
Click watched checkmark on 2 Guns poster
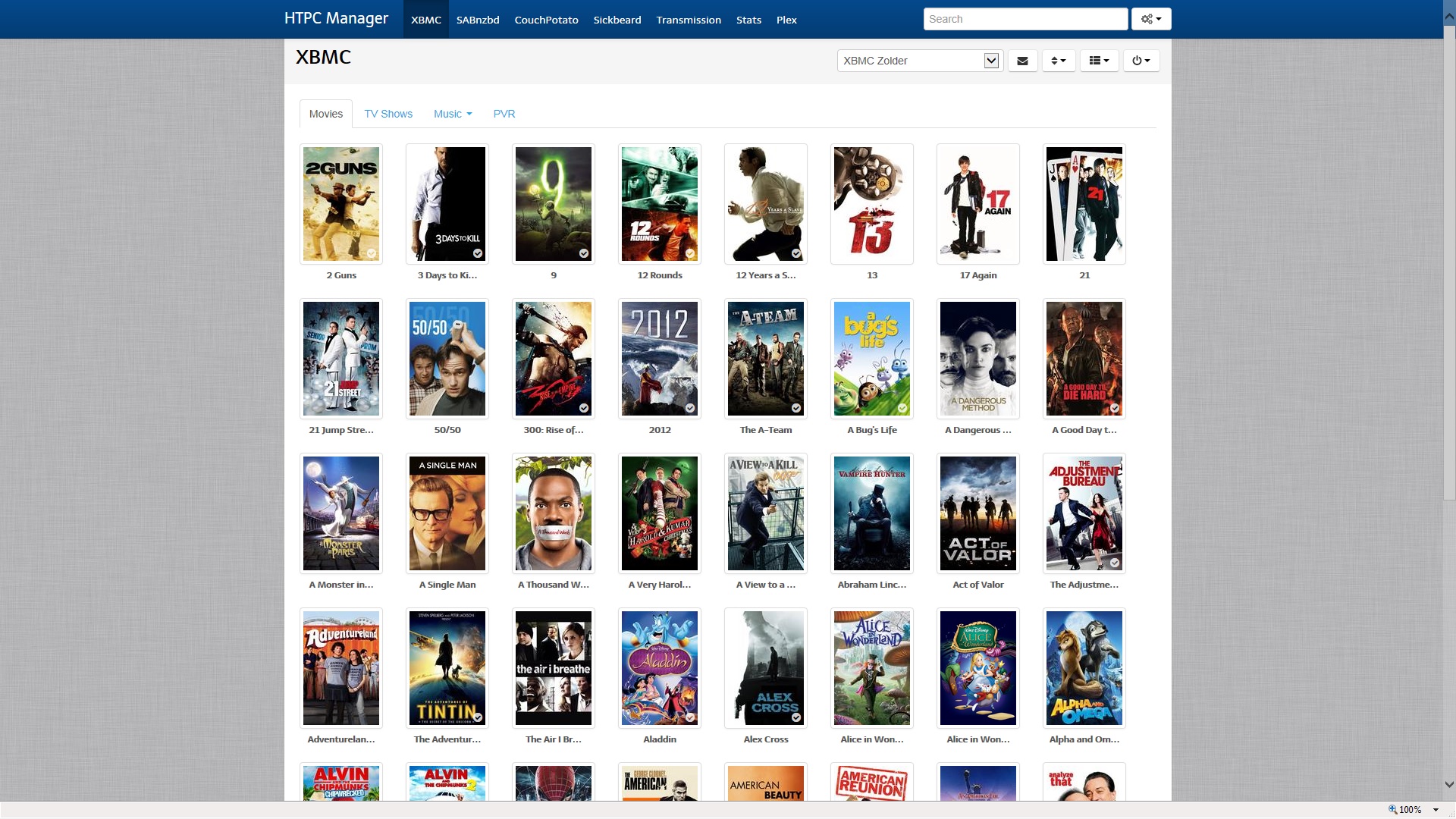[372, 253]
